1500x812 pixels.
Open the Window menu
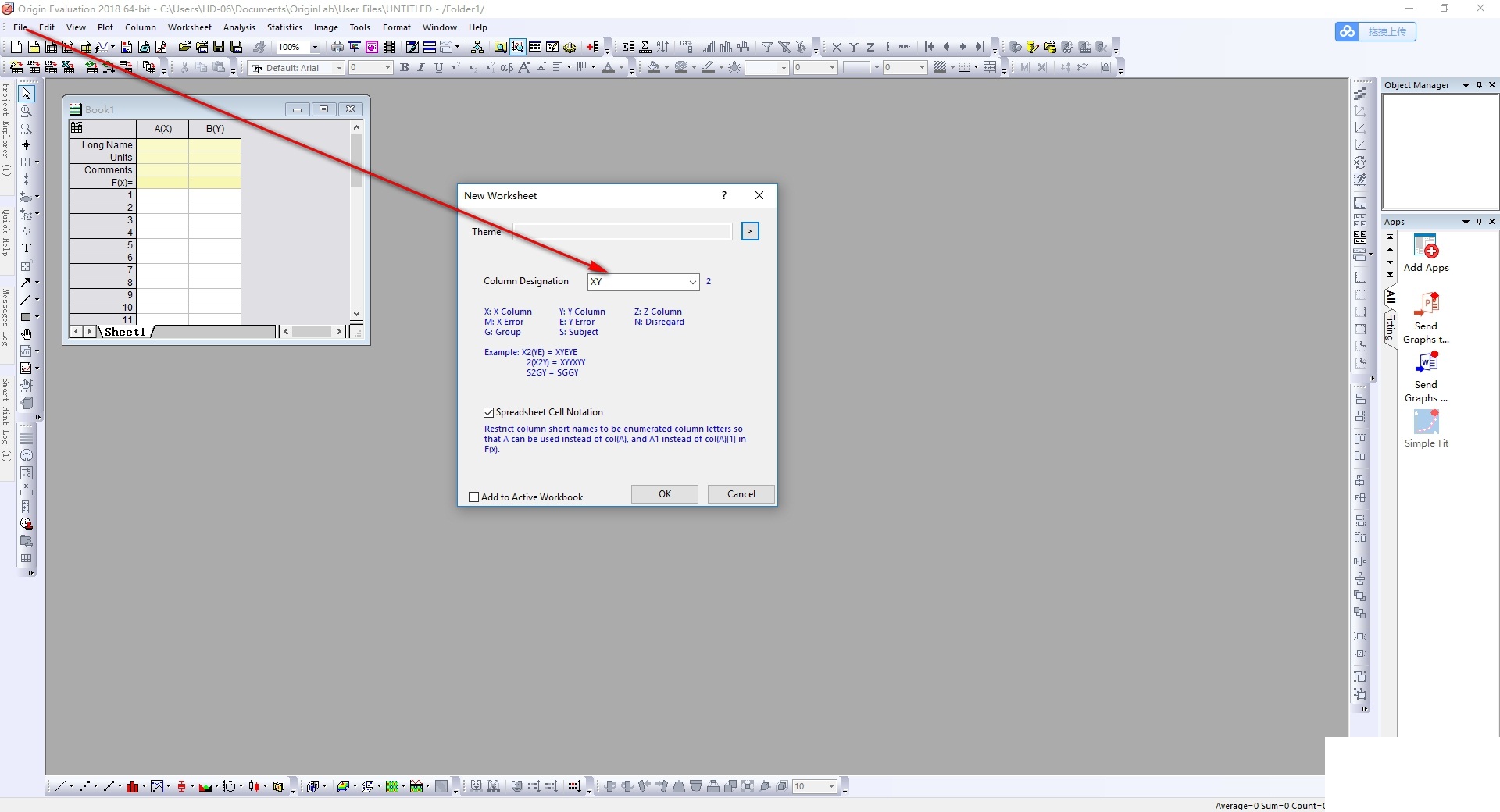click(440, 27)
